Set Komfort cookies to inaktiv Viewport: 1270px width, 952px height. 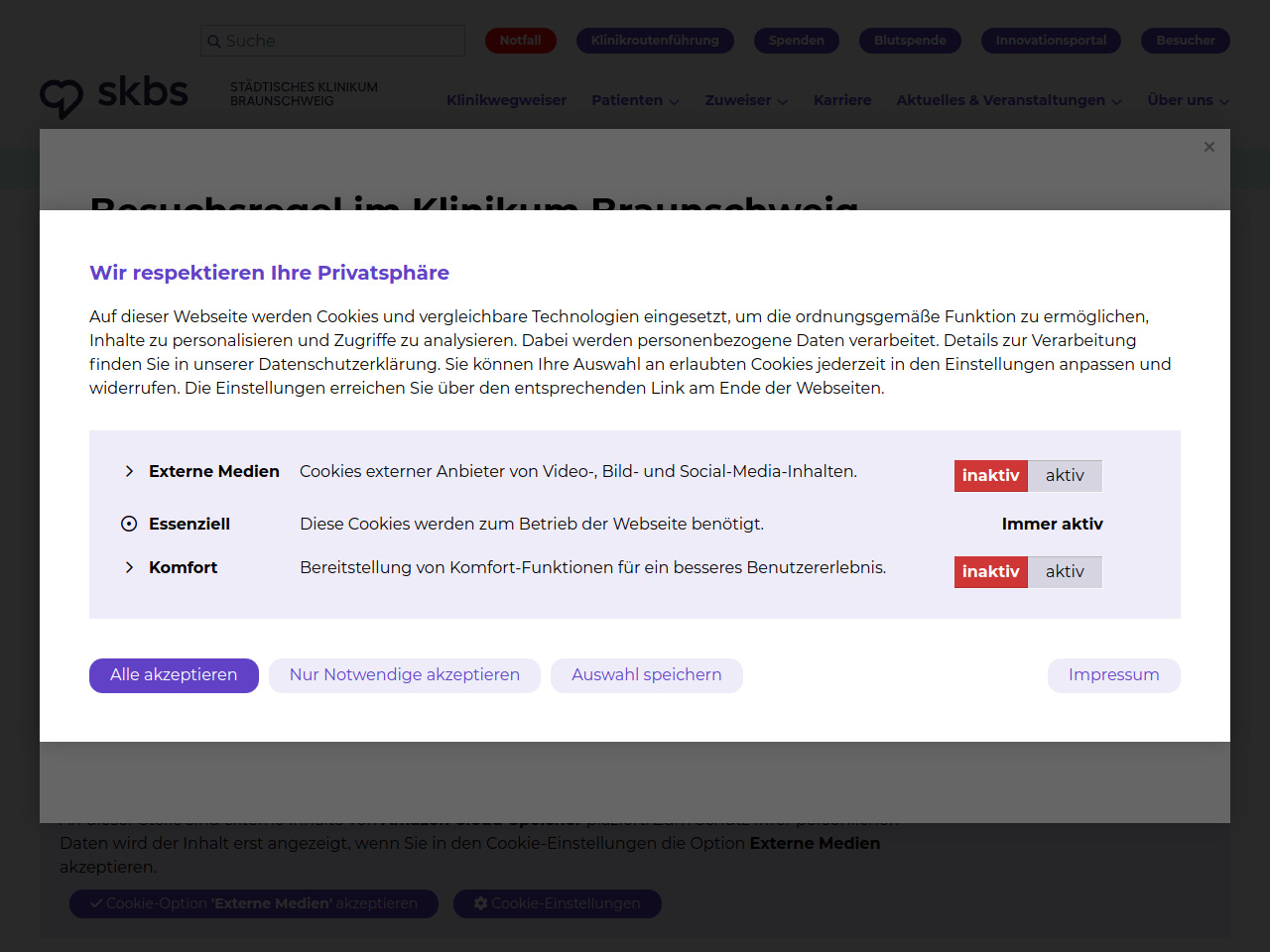(x=990, y=572)
